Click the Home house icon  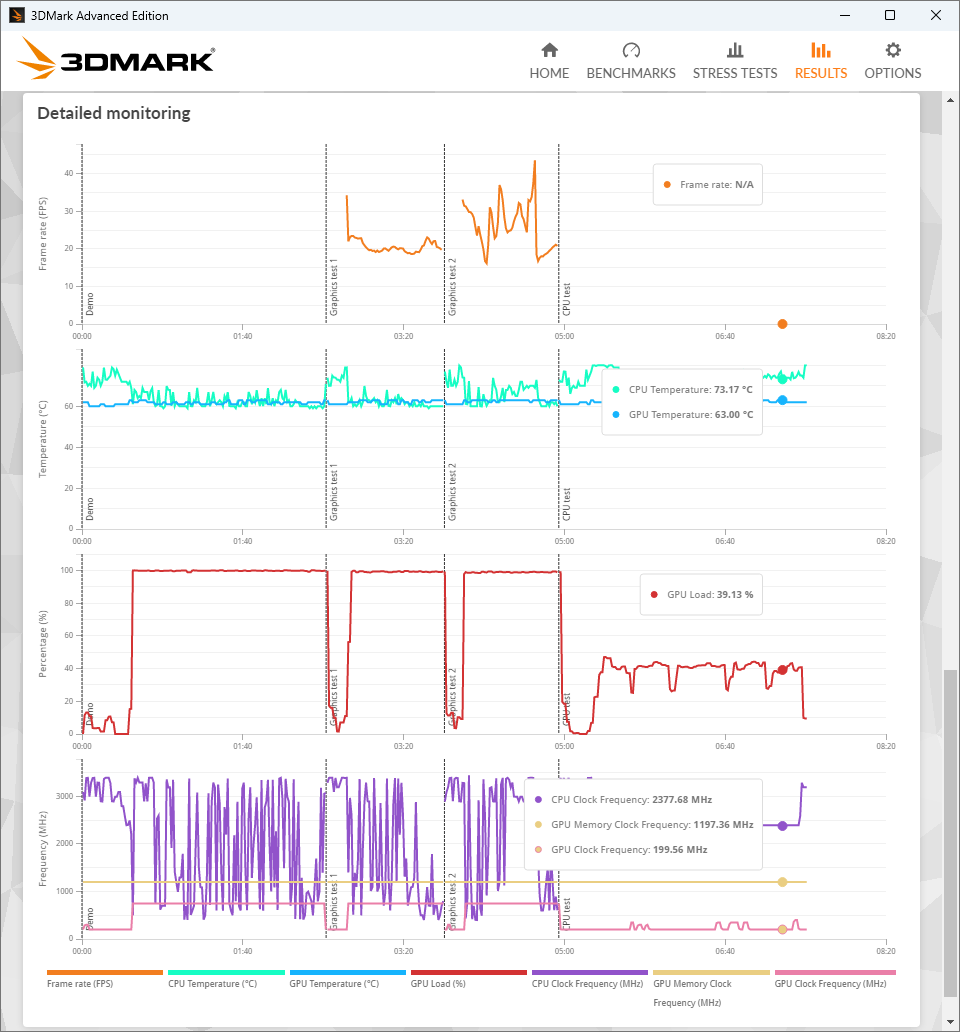[549, 50]
